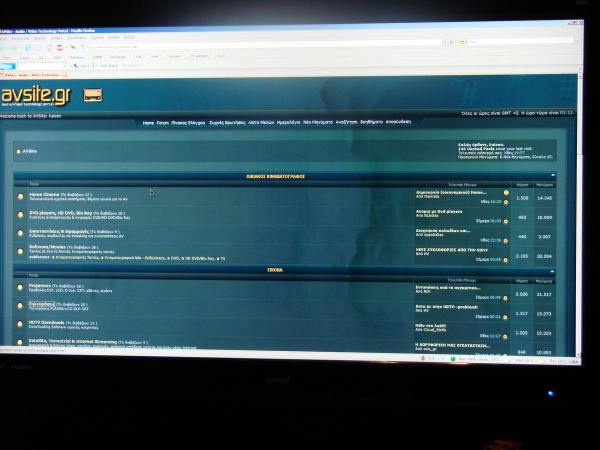Click the 14.345 messages count cell
Screen dimensions: 600x450
click(545, 198)
